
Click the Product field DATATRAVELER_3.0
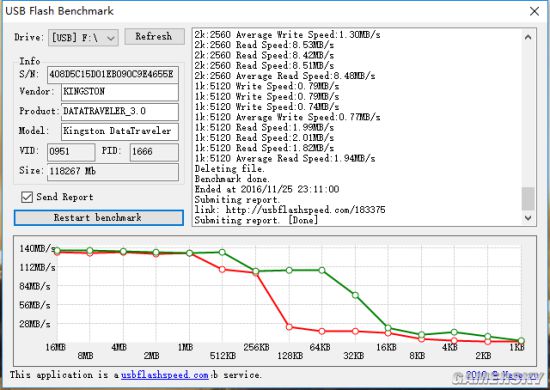pyautogui.click(x=120, y=112)
